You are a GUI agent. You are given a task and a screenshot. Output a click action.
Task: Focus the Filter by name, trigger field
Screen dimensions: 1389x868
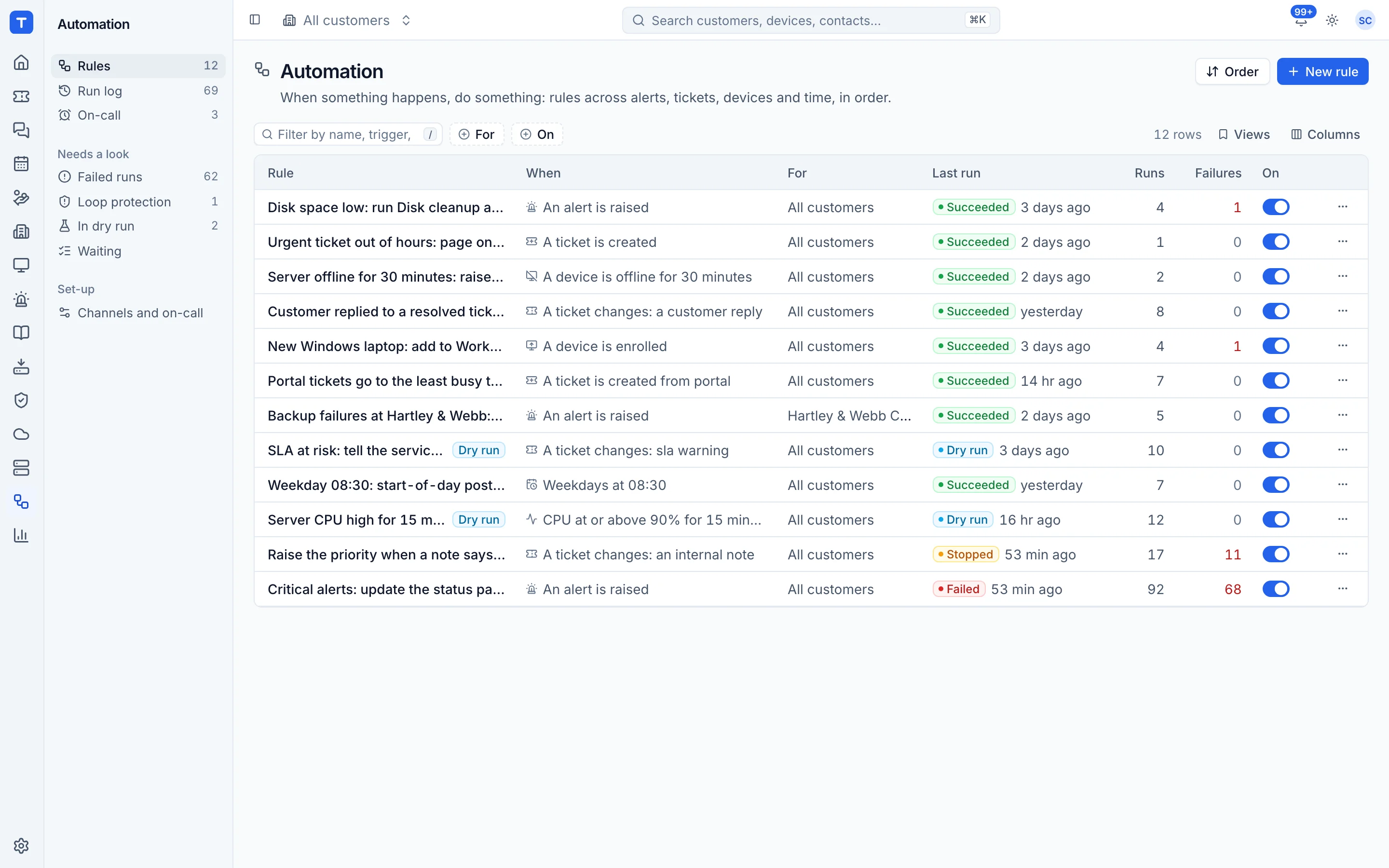click(x=348, y=135)
